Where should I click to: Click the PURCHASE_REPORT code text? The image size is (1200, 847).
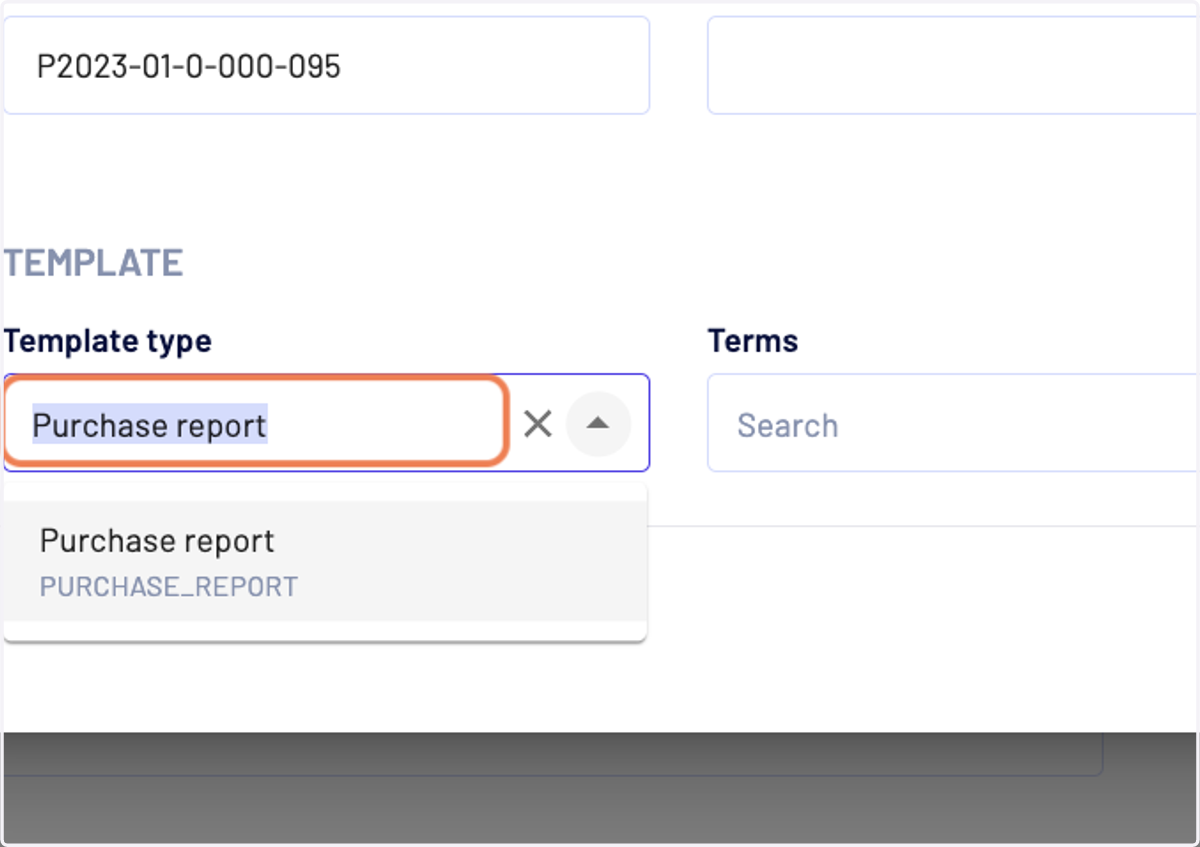tap(169, 586)
